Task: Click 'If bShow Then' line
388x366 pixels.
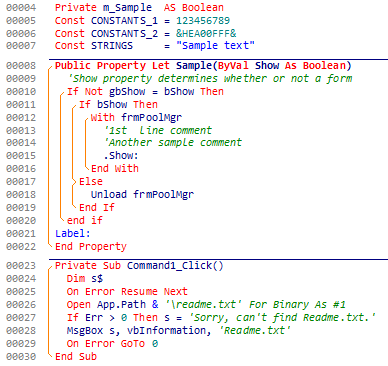Action: [118, 105]
